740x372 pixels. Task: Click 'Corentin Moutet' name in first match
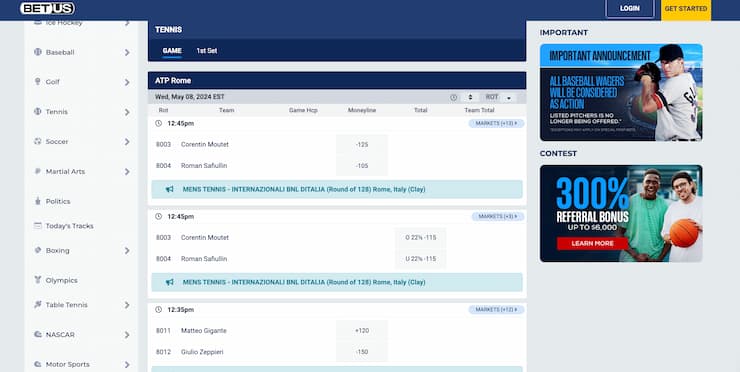click(x=205, y=144)
